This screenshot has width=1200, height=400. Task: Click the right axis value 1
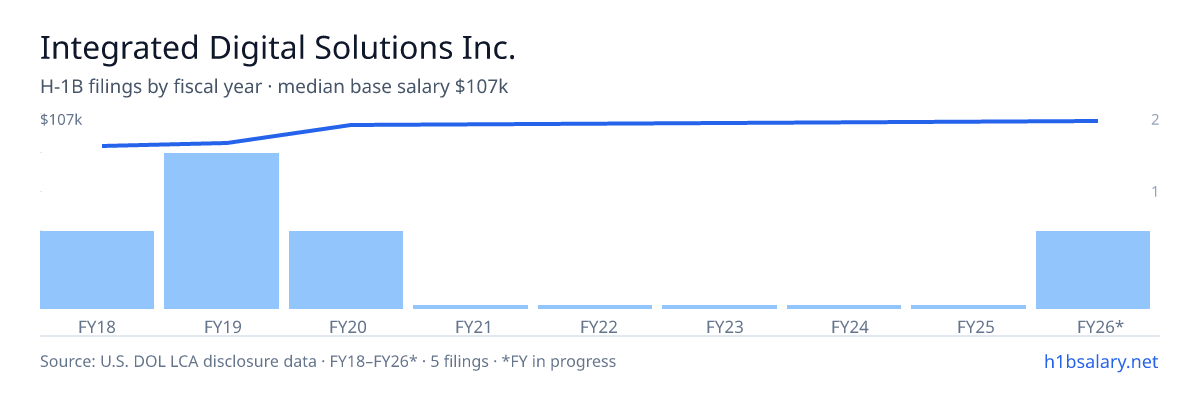(1155, 191)
